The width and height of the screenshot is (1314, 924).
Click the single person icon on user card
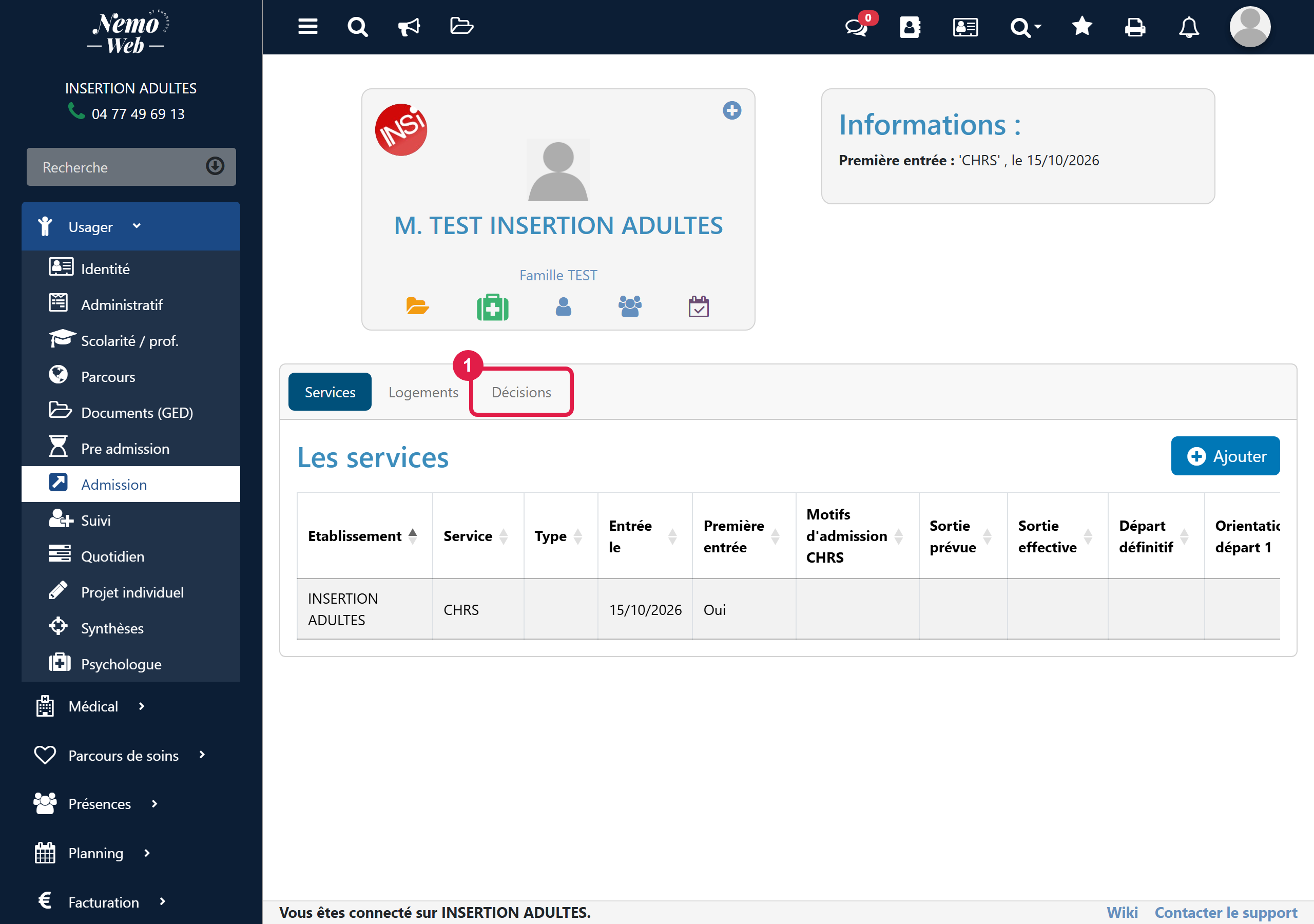(x=563, y=307)
